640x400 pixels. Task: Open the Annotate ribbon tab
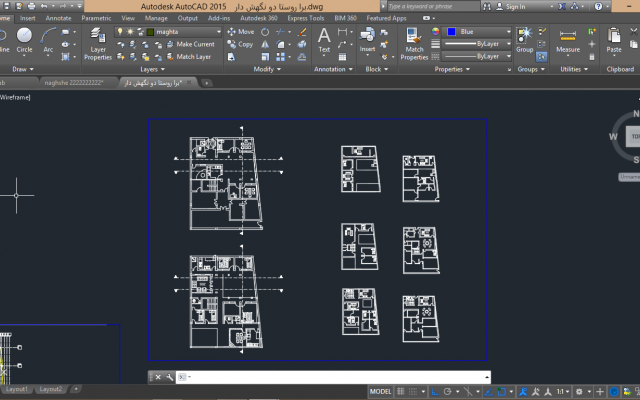click(x=58, y=18)
